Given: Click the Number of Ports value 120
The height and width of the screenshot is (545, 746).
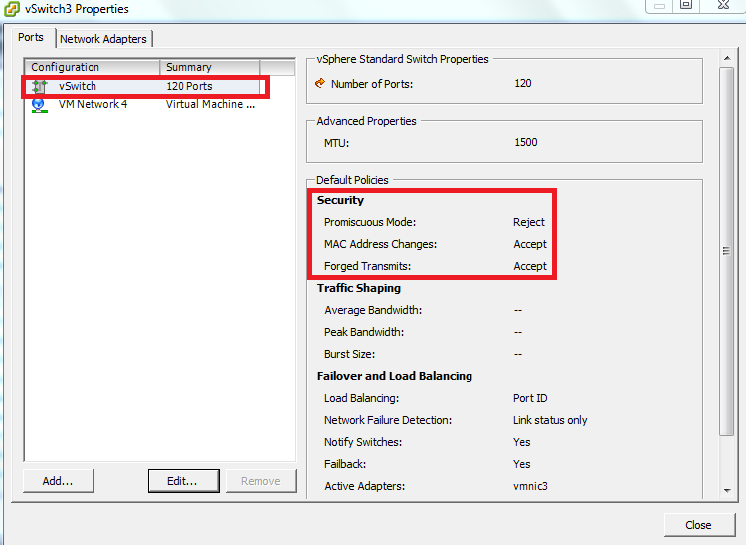Looking at the screenshot, I should click(523, 83).
